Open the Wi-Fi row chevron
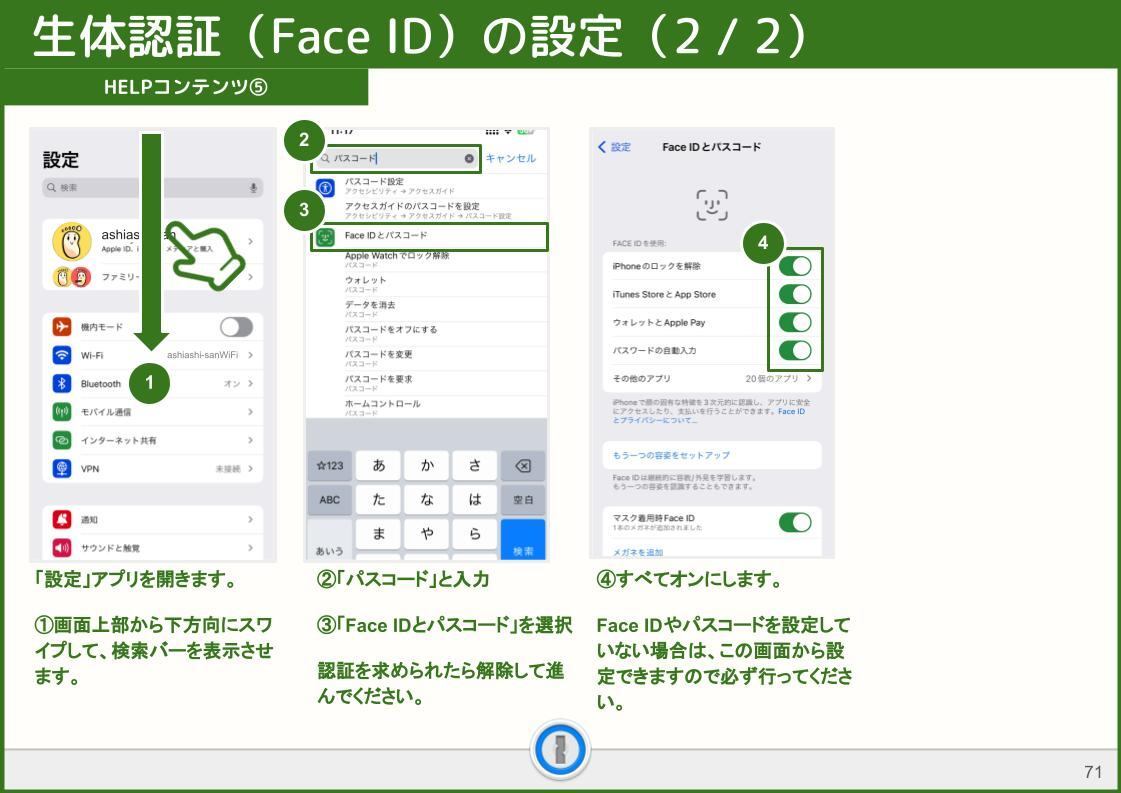This screenshot has height=793, width=1121. pyautogui.click(x=250, y=355)
